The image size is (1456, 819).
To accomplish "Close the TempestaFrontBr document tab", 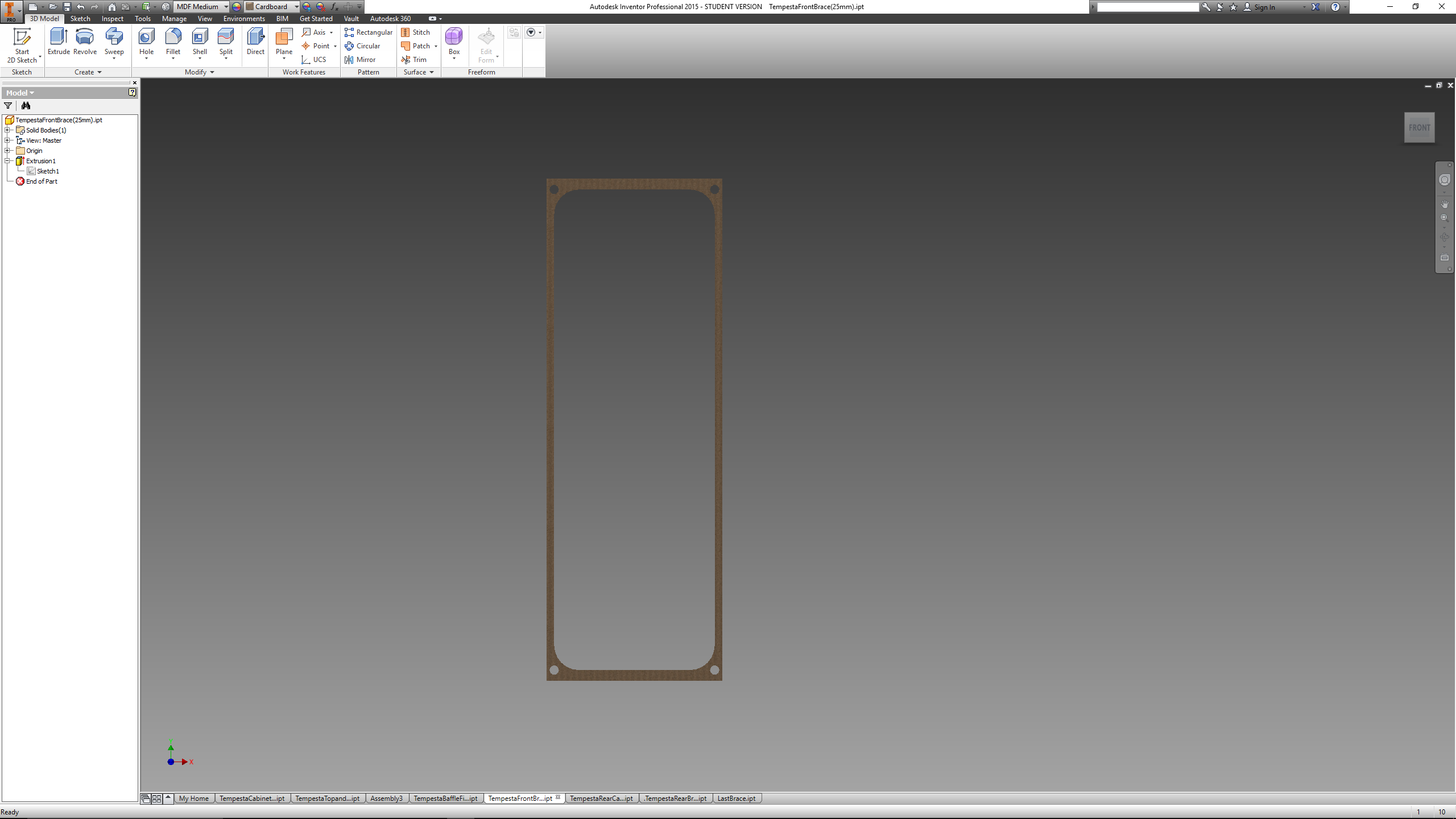I will (x=558, y=797).
